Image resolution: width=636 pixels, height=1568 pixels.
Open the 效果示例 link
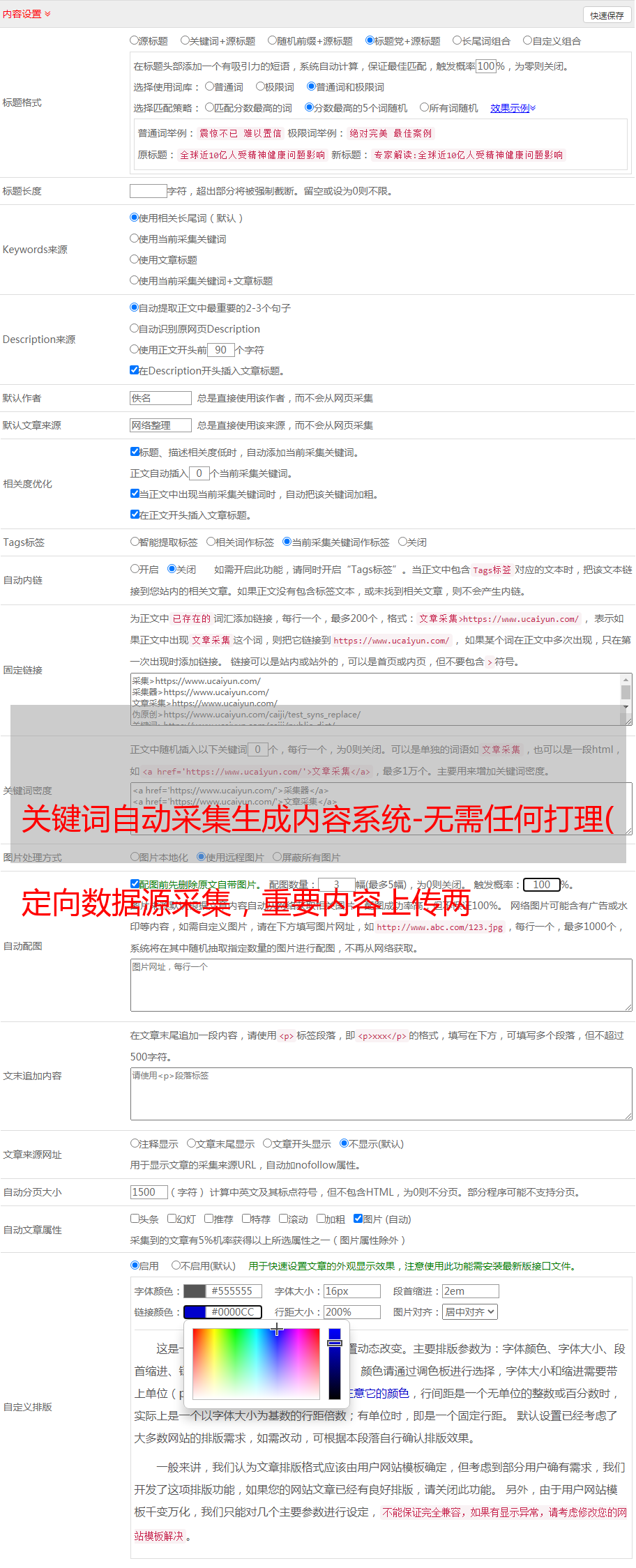513,108
